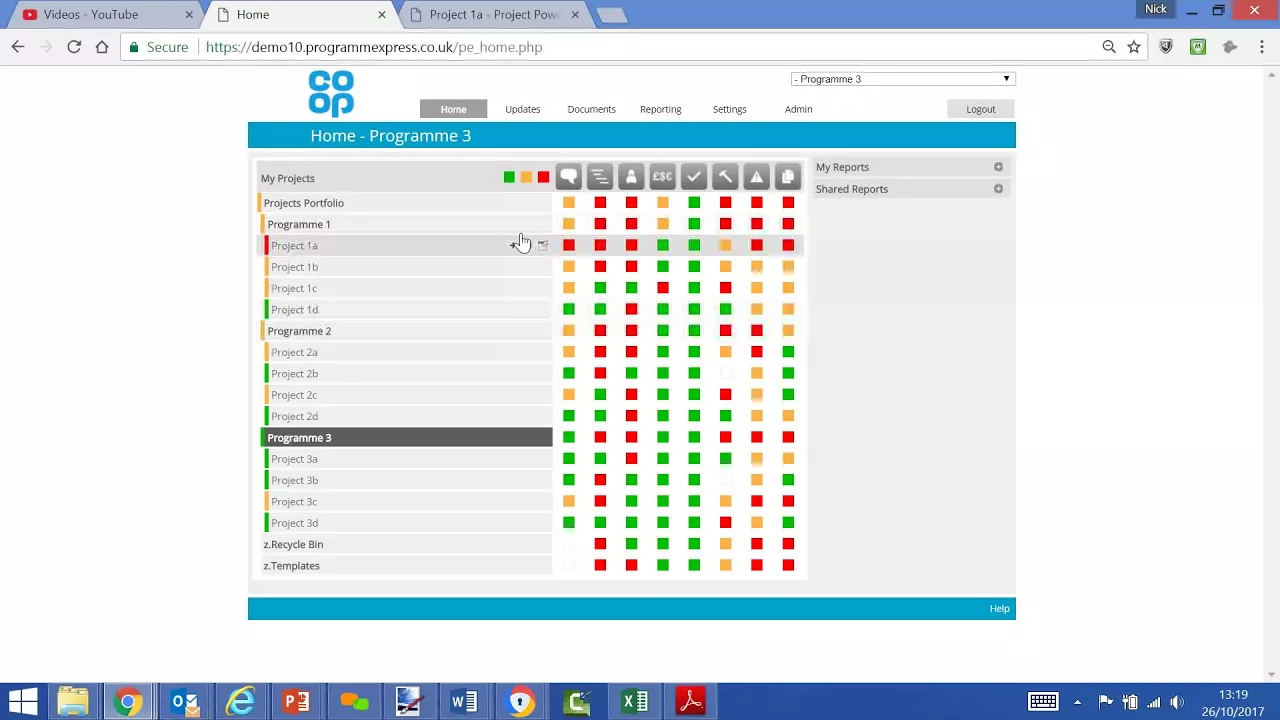Screen dimensions: 1280x720
Task: Open the Home menu item
Action: (x=453, y=109)
